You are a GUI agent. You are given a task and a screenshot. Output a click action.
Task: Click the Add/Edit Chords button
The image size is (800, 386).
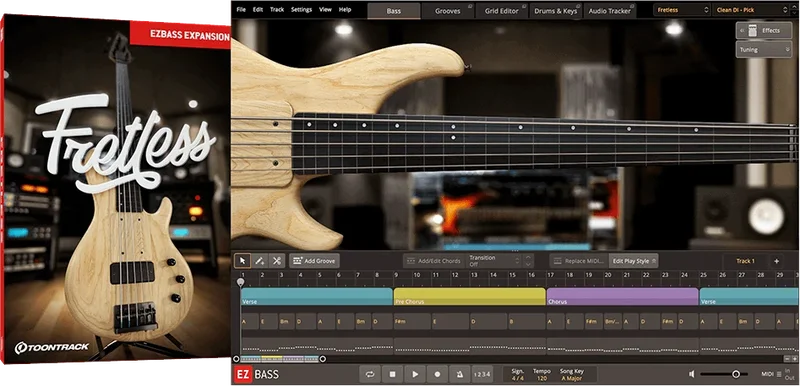pyautogui.click(x=434, y=261)
